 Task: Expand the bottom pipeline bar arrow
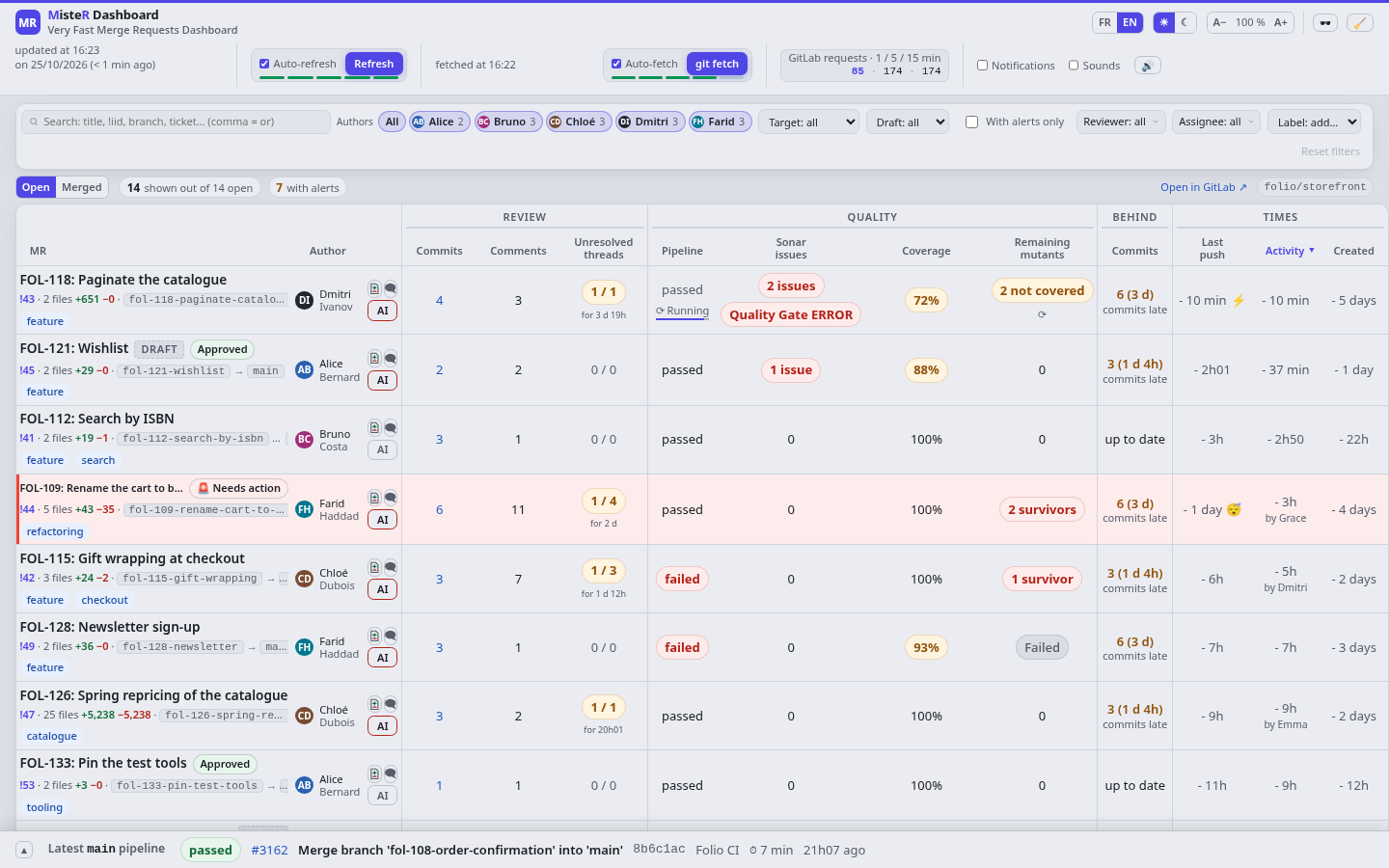[x=24, y=850]
